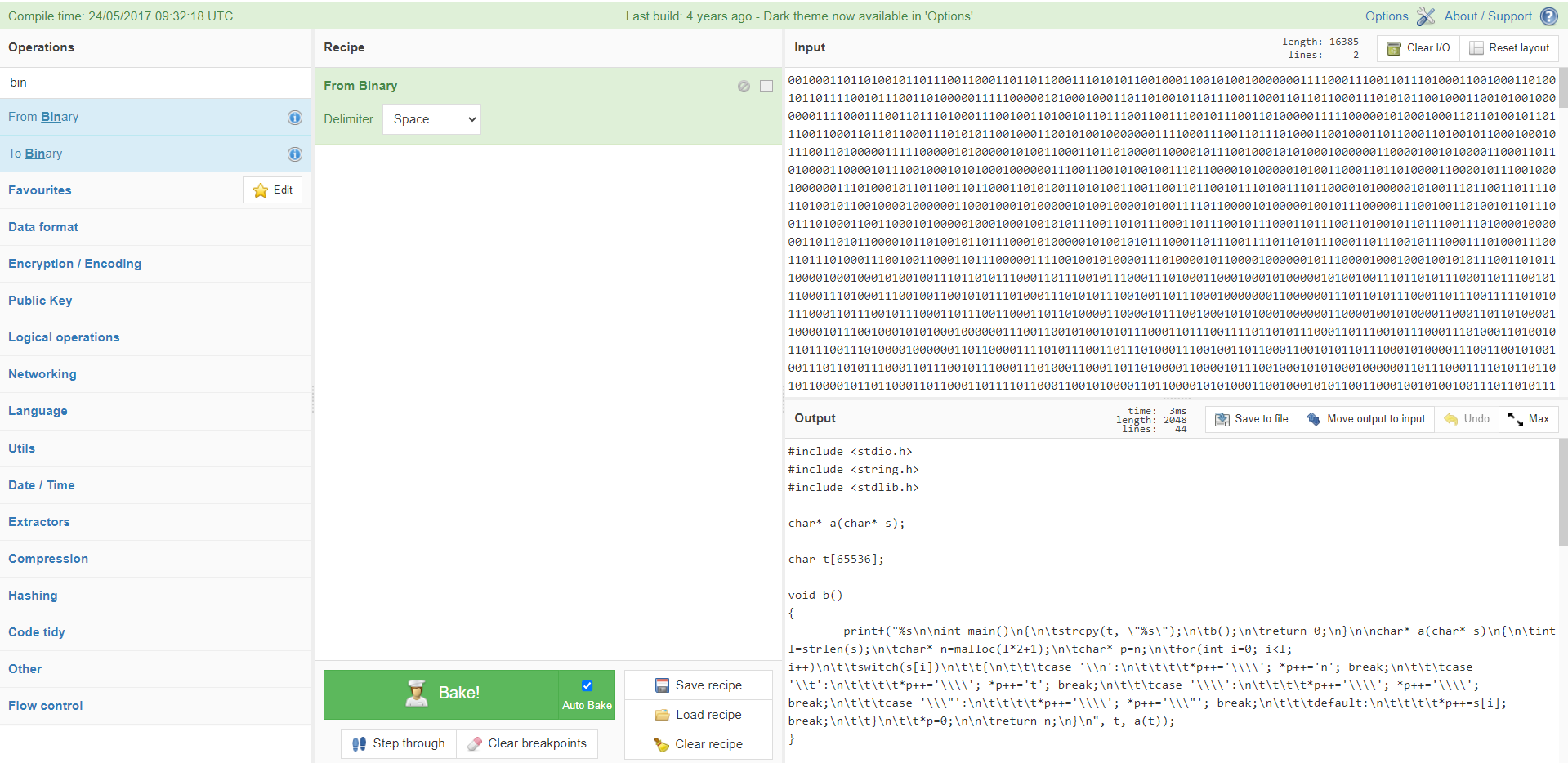Disable the From Binary operation in recipe

click(744, 87)
